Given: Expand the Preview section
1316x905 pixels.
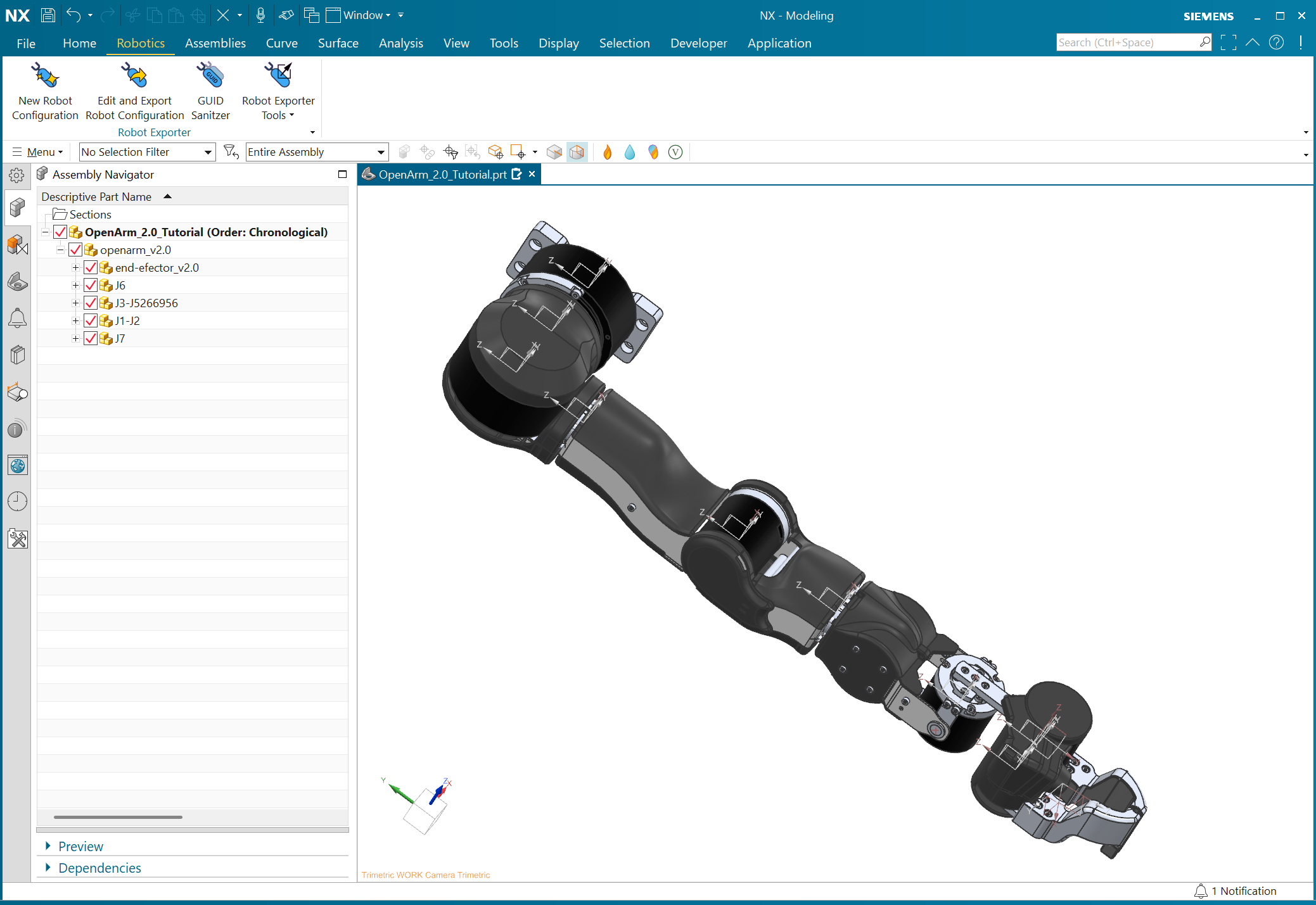Looking at the screenshot, I should point(80,847).
